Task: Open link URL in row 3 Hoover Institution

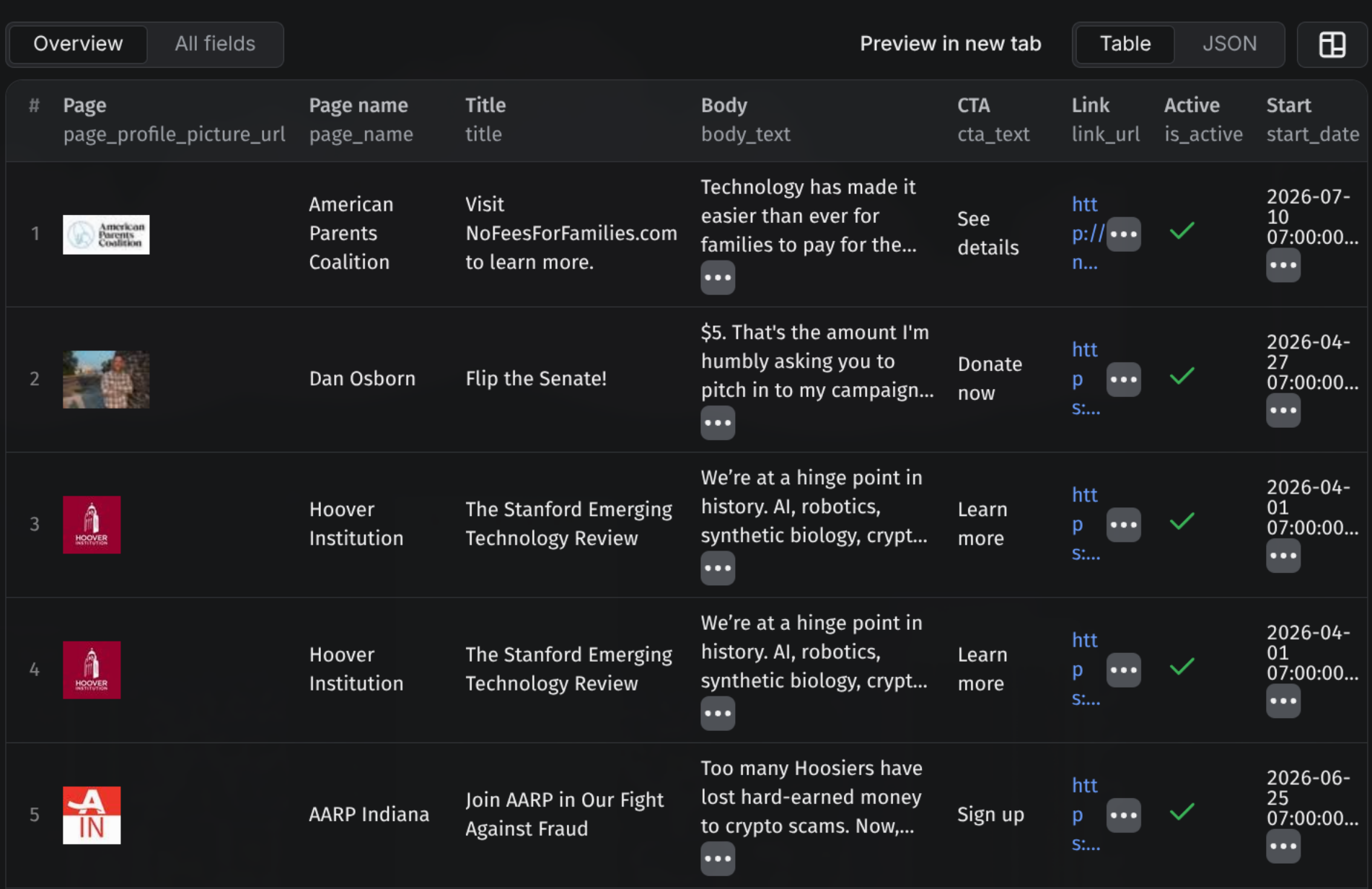Action: (x=1086, y=524)
